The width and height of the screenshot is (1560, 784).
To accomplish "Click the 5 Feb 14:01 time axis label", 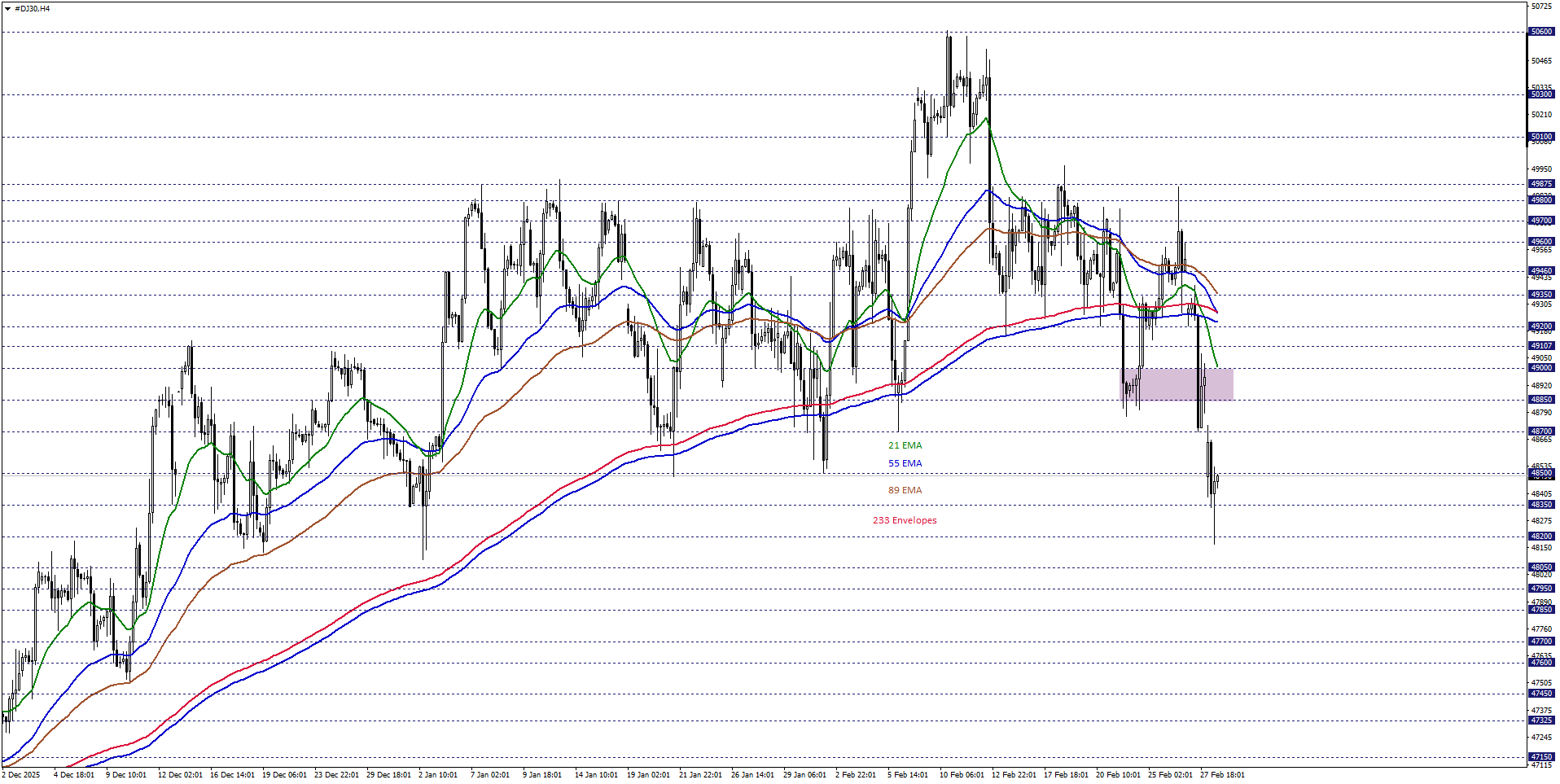I will (x=908, y=774).
